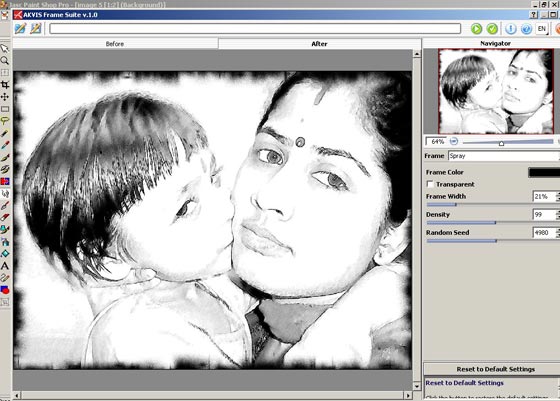Select the Eraser tool

5,217
